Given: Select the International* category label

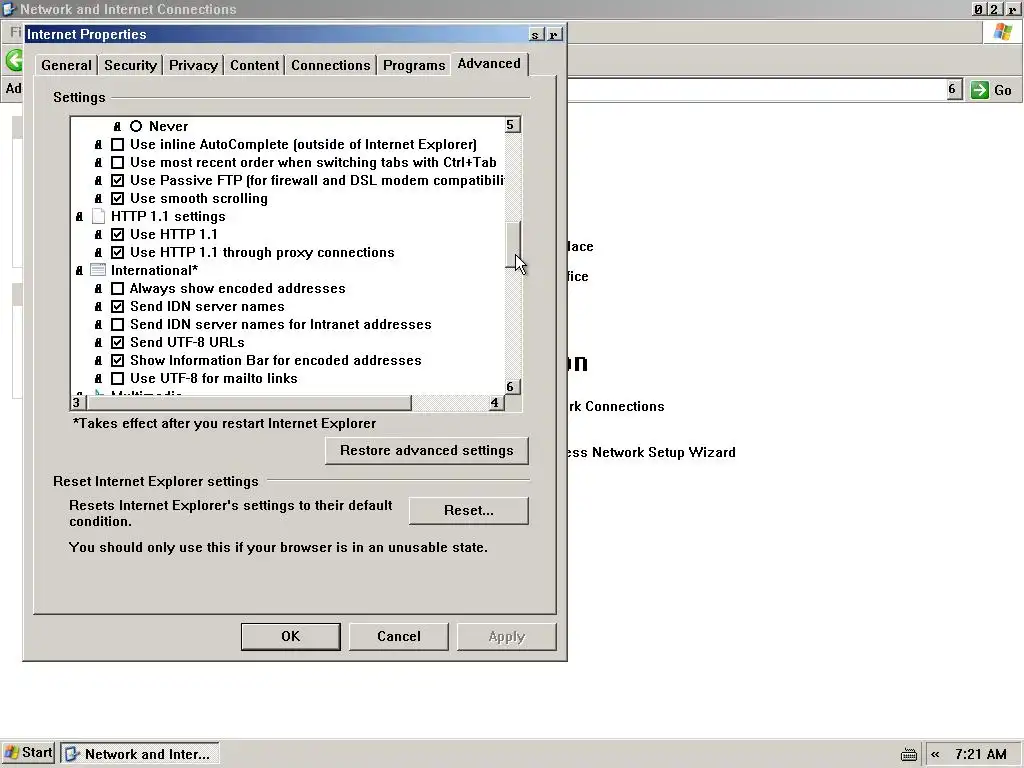Looking at the screenshot, I should point(154,270).
